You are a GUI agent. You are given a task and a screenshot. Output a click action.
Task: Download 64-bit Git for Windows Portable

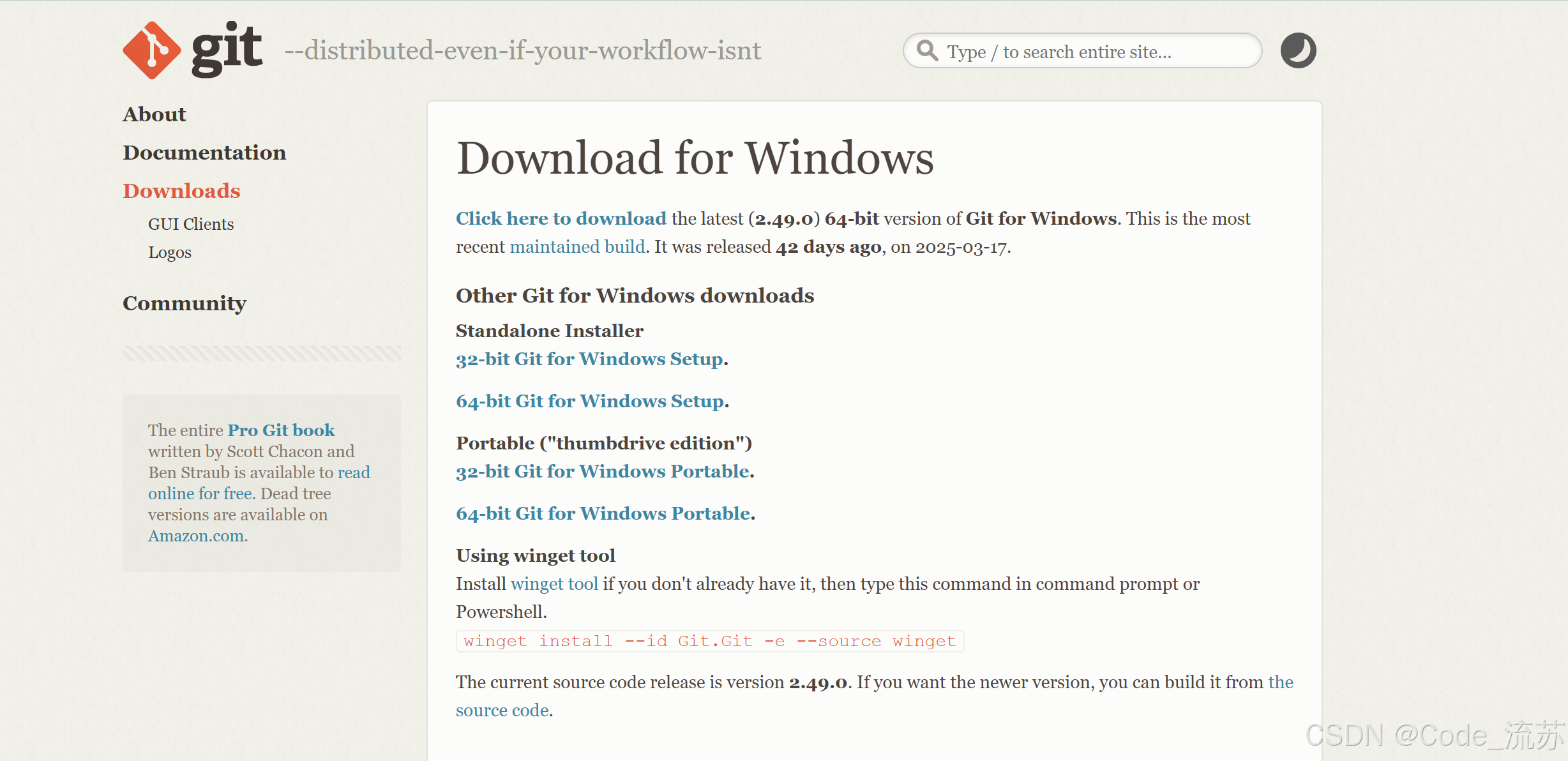click(603, 514)
